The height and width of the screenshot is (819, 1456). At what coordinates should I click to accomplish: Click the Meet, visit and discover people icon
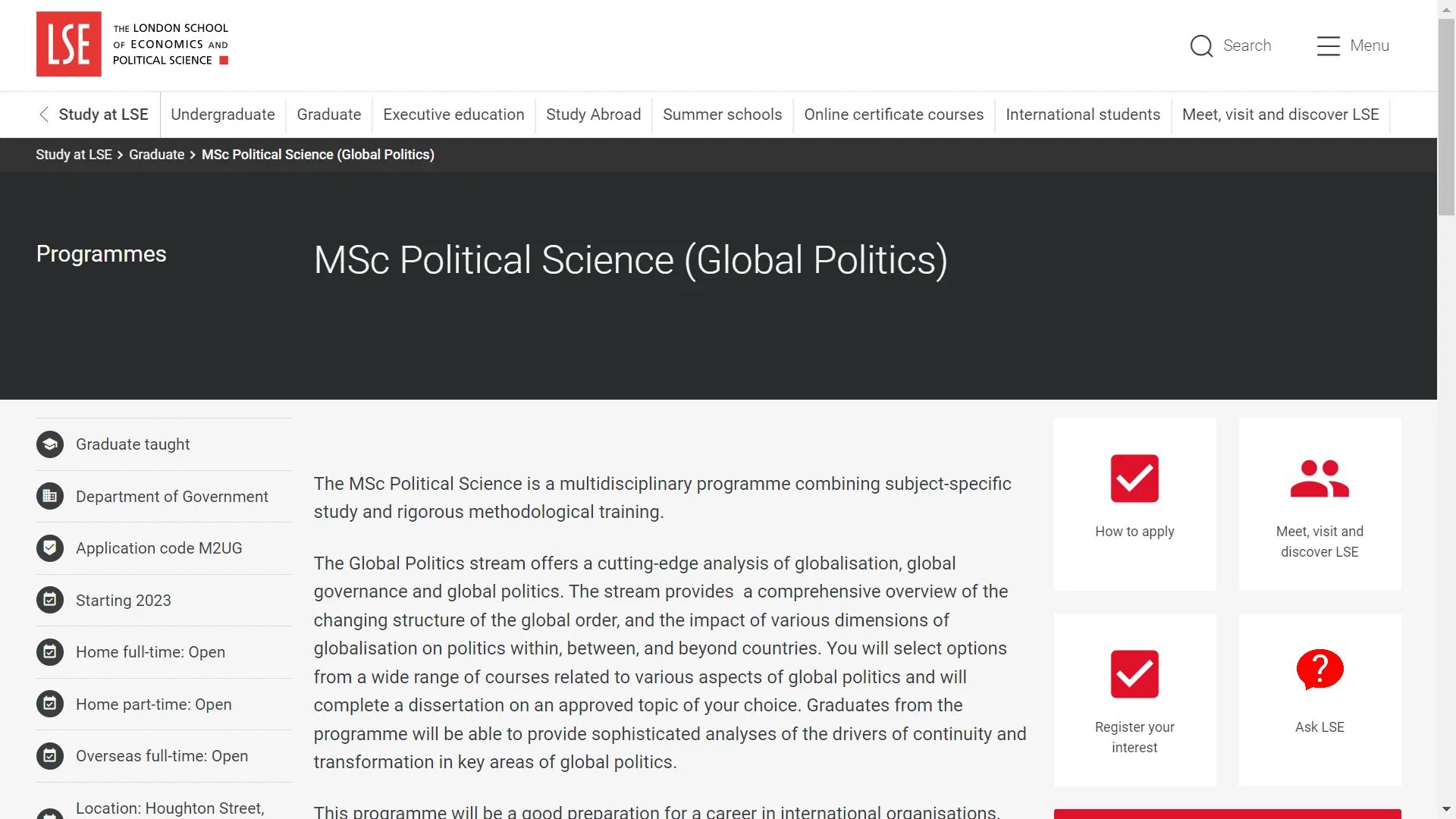(x=1319, y=479)
